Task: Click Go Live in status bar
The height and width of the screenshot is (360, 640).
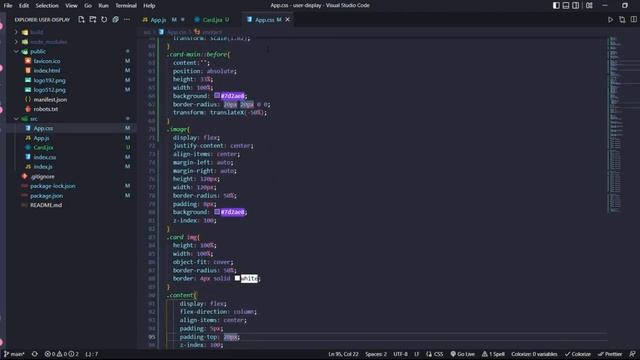Action: (x=462, y=354)
